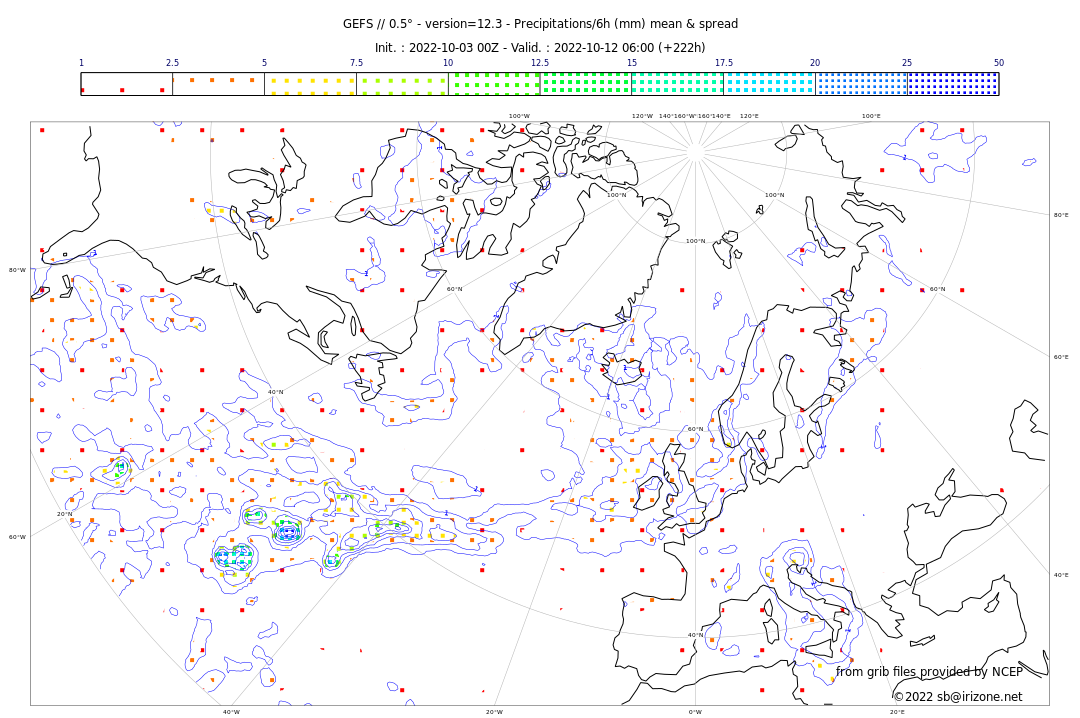Click the 1–2.5 mm red legend segment
The height and width of the screenshot is (718, 1080).
pyautogui.click(x=127, y=84)
